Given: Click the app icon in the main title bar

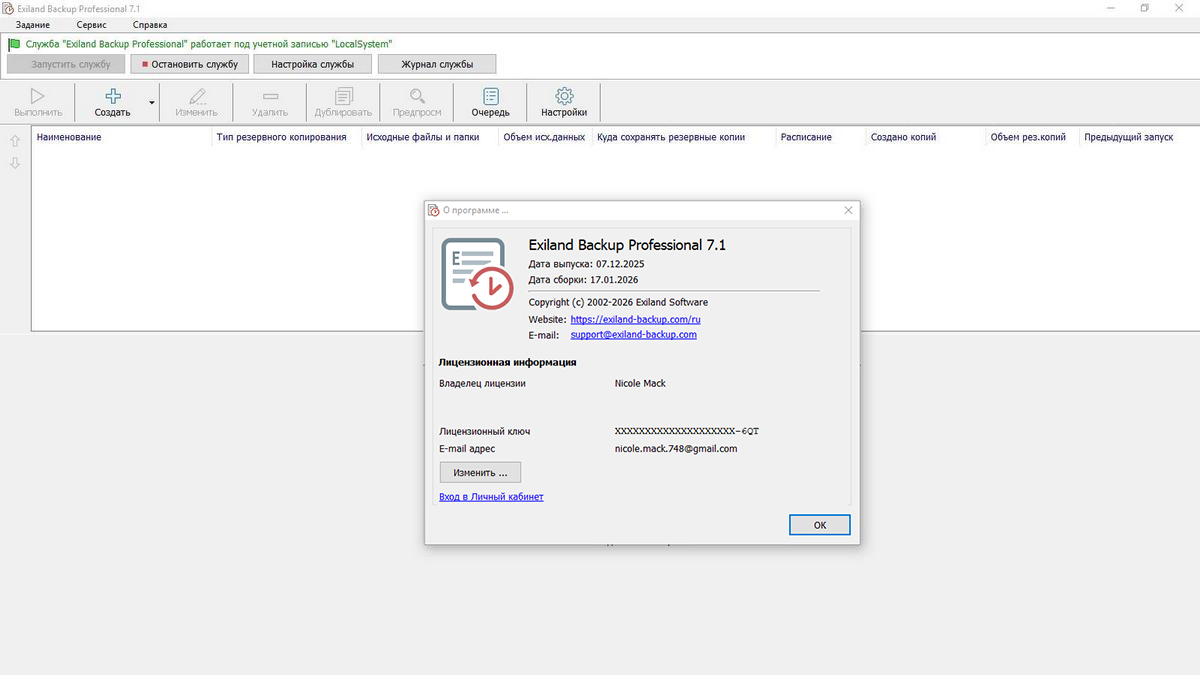Looking at the screenshot, I should [8, 8].
